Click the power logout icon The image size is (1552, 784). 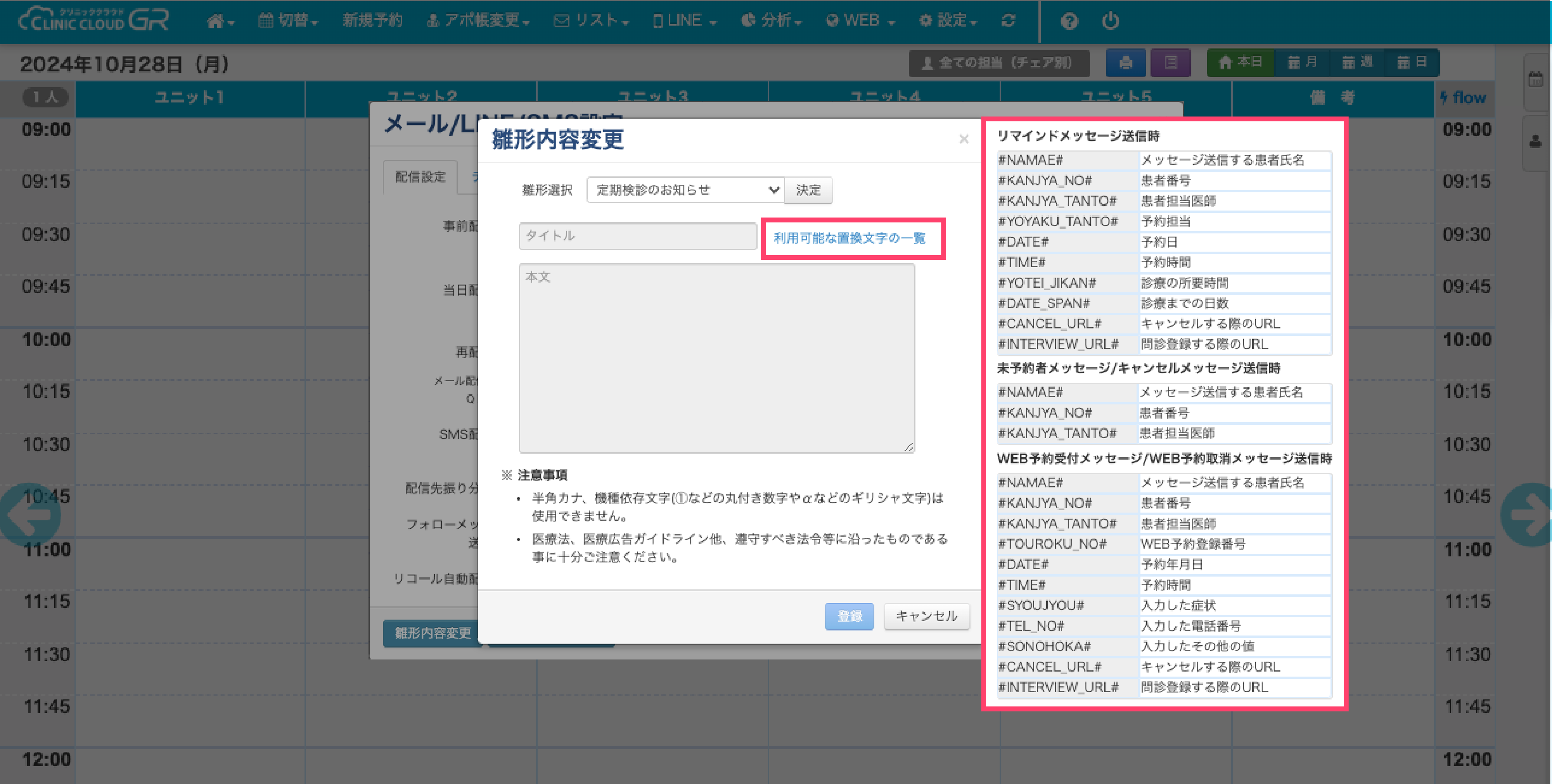1111,21
